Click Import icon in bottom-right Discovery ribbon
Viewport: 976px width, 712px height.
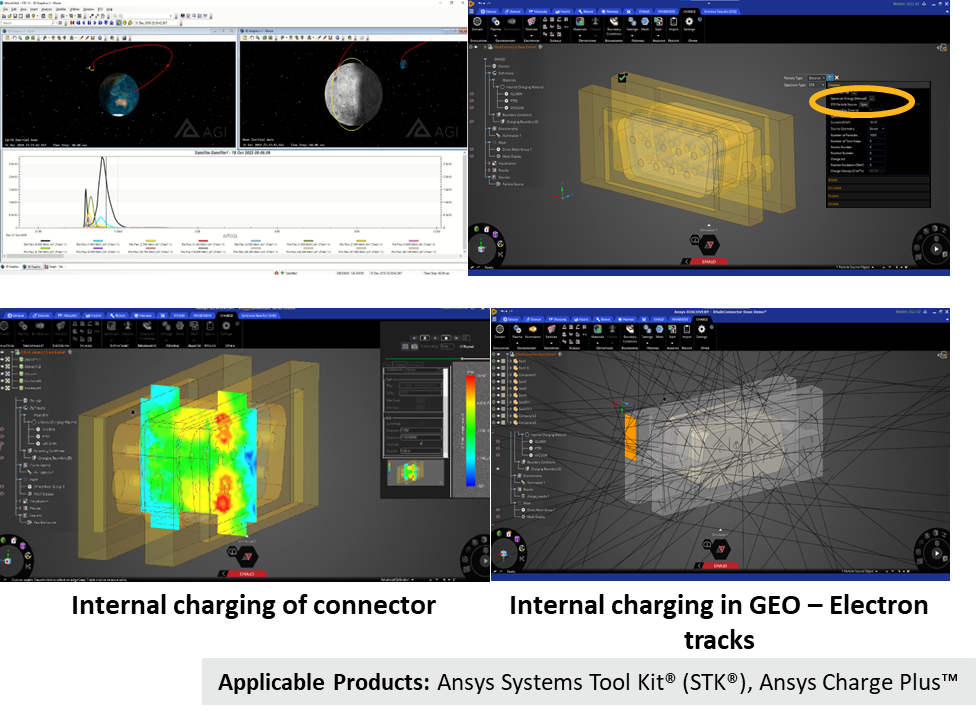687,329
